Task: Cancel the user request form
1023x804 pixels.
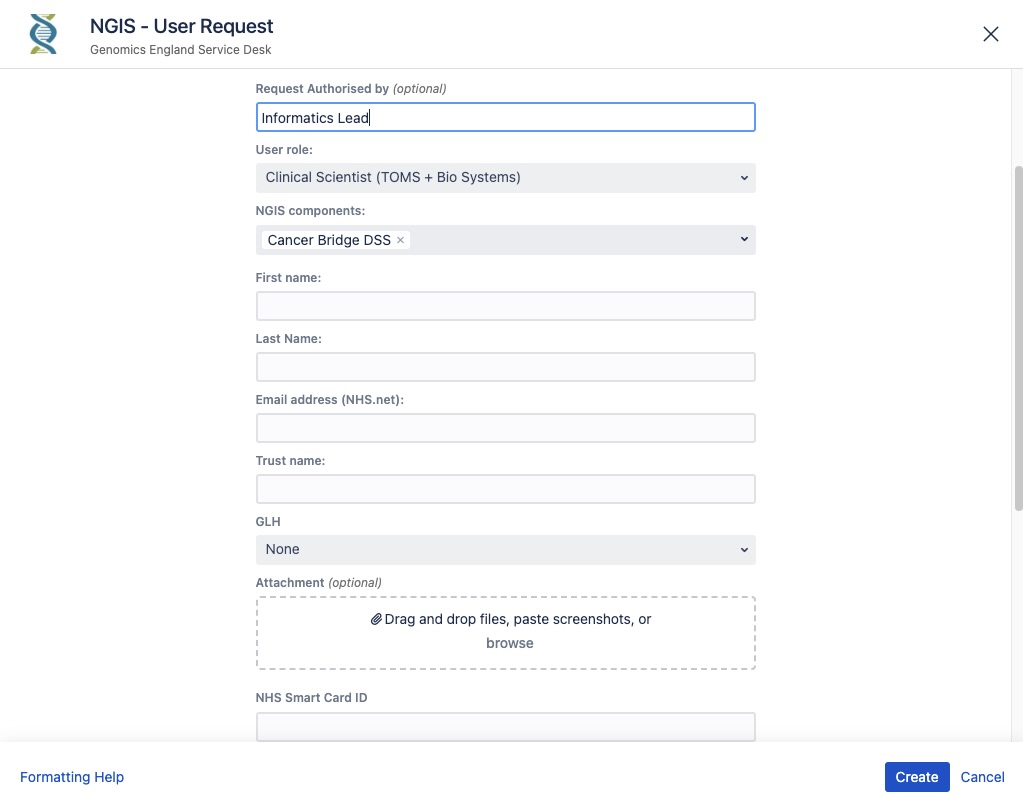Action: pyautogui.click(x=982, y=777)
